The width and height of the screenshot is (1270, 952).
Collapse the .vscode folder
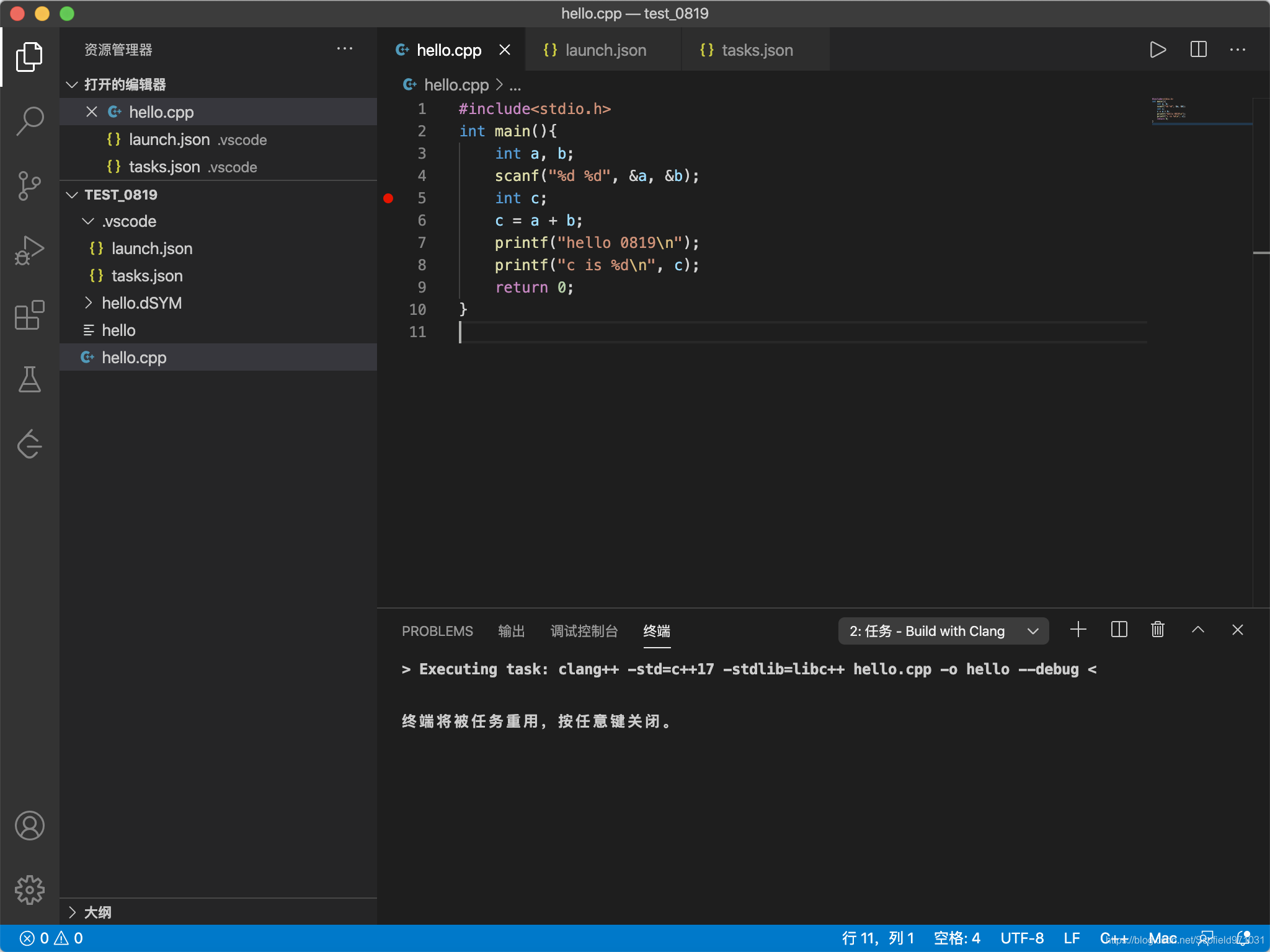[88, 221]
